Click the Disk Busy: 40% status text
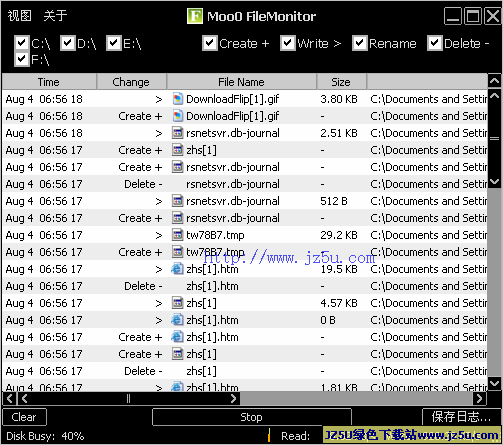The image size is (503, 445). click(45, 436)
